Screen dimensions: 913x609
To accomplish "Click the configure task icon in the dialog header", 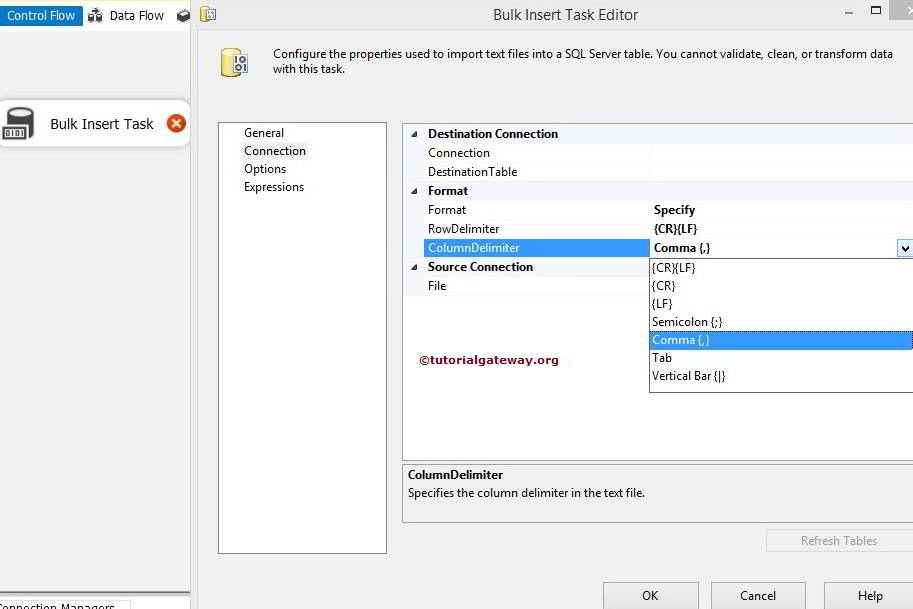I will pos(234,62).
